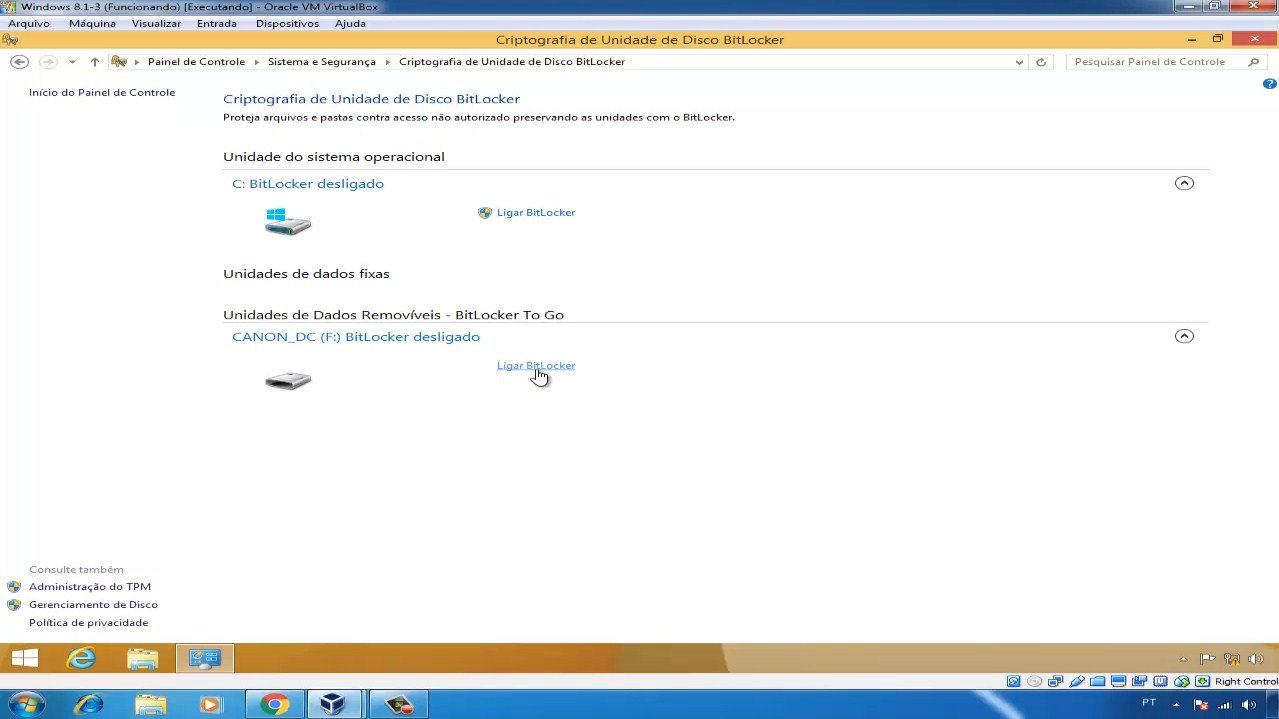1279x719 pixels.
Task: Click the PT language indicator
Action: click(1149, 703)
